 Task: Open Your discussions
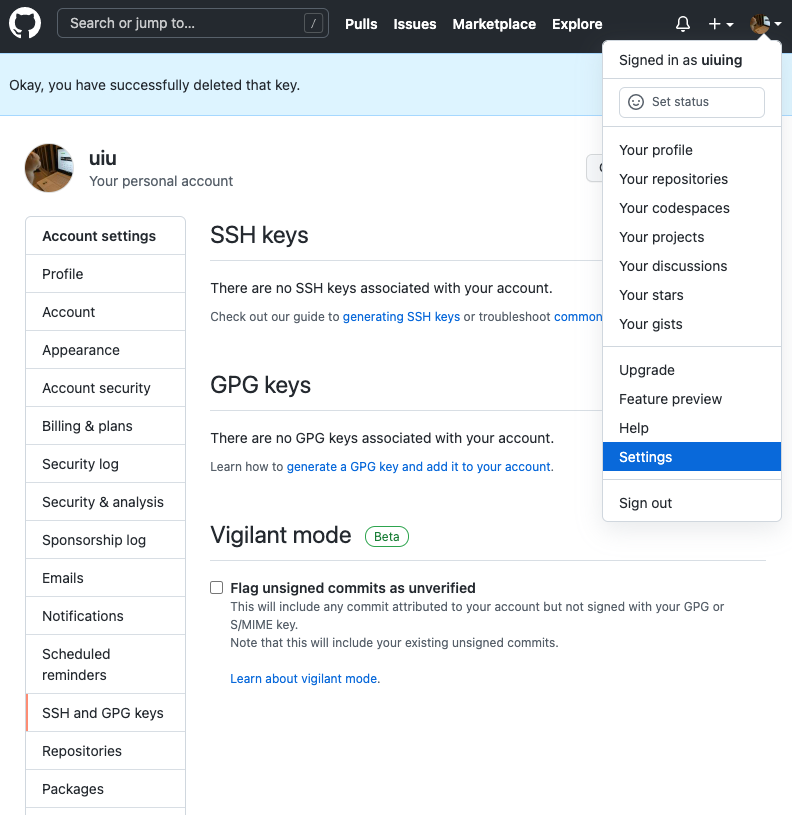[692, 267]
